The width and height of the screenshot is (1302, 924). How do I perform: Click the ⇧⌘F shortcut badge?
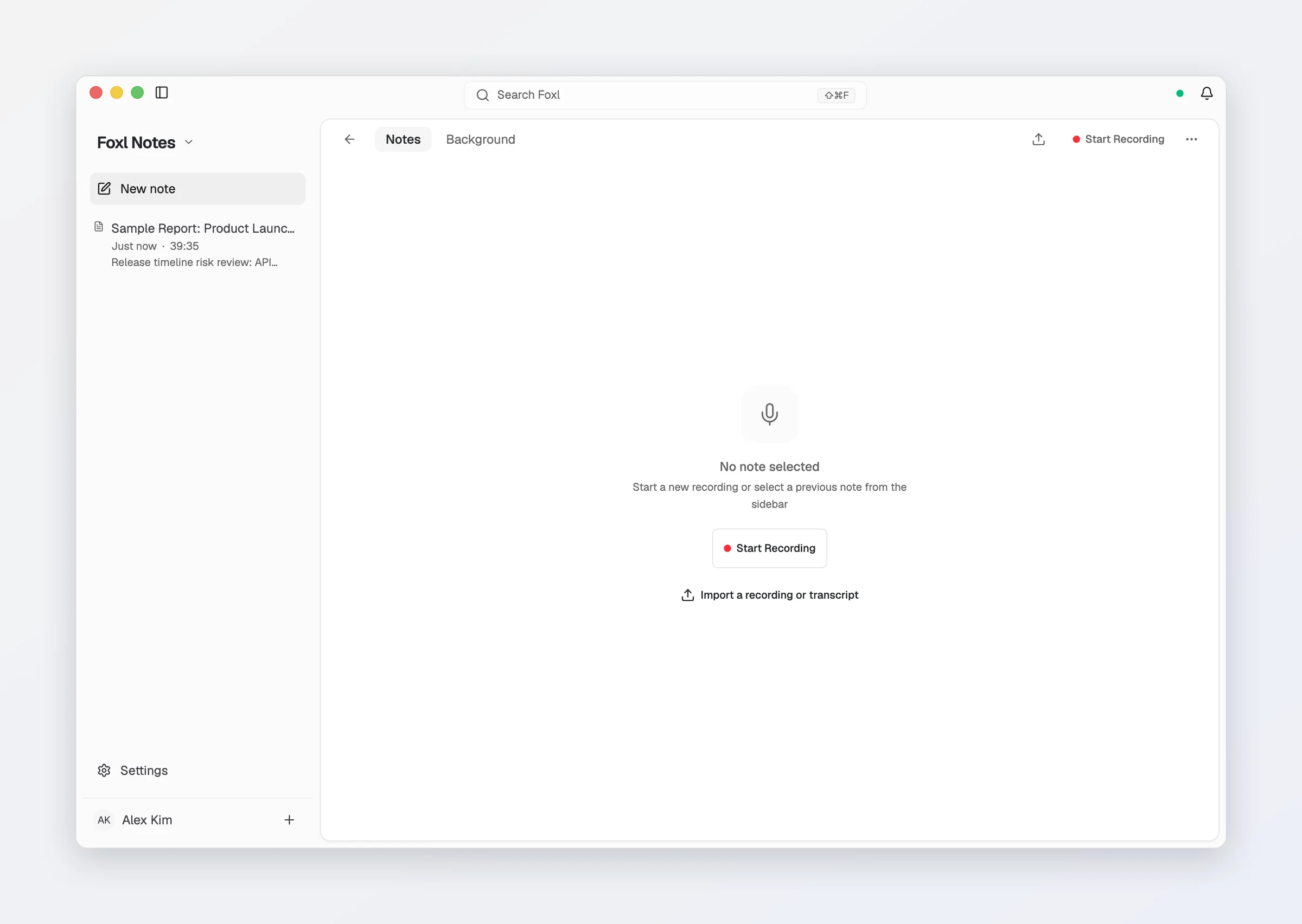click(x=836, y=95)
